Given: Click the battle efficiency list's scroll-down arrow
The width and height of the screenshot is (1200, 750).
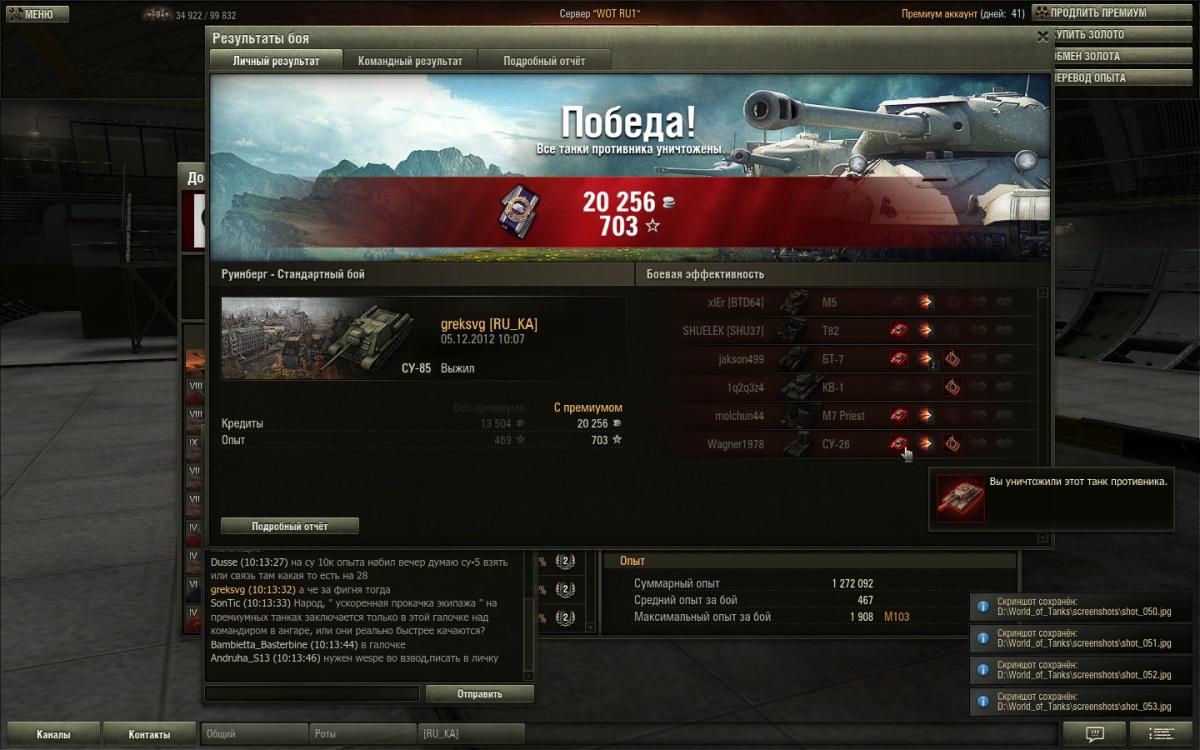Looking at the screenshot, I should 1044,539.
